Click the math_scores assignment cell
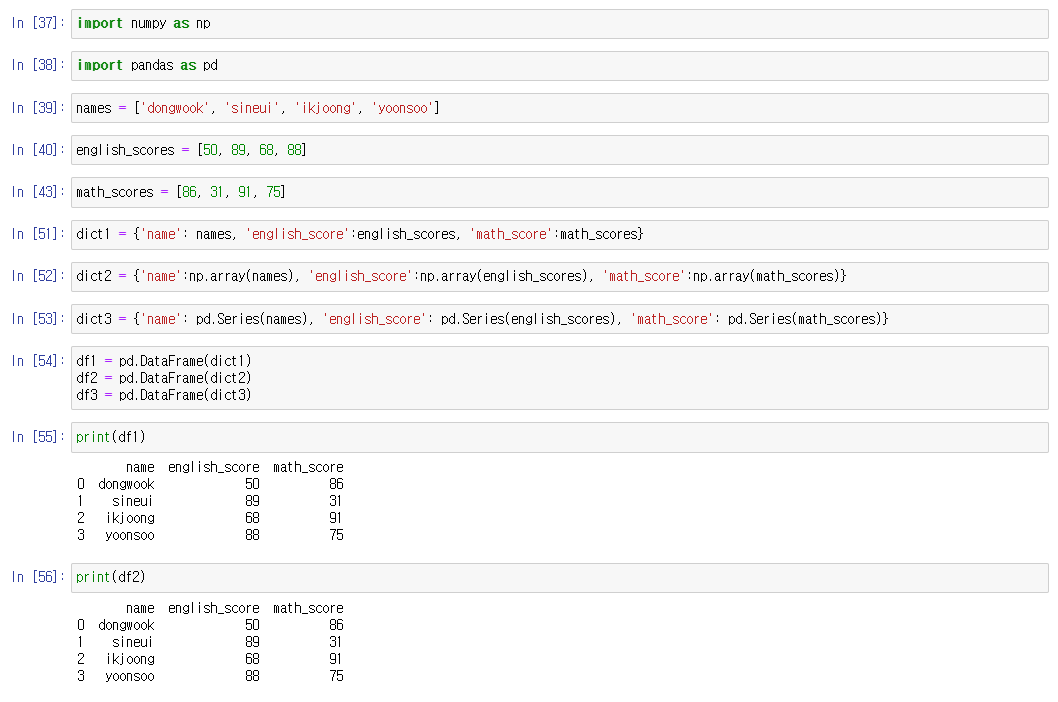Image resolution: width=1058 pixels, height=702 pixels. click(x=559, y=192)
